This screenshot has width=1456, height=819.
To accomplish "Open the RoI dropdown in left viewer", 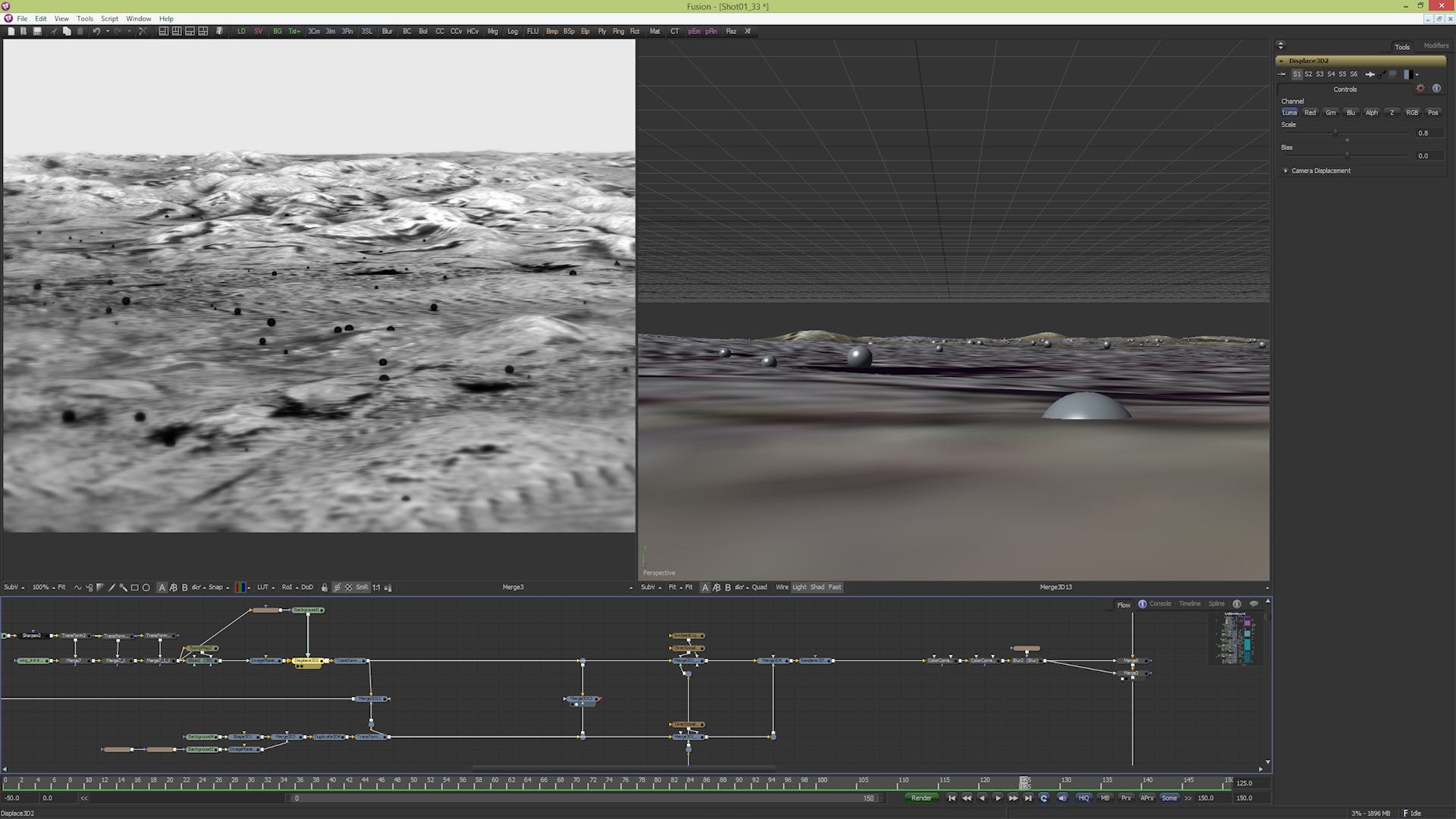I will tap(289, 587).
